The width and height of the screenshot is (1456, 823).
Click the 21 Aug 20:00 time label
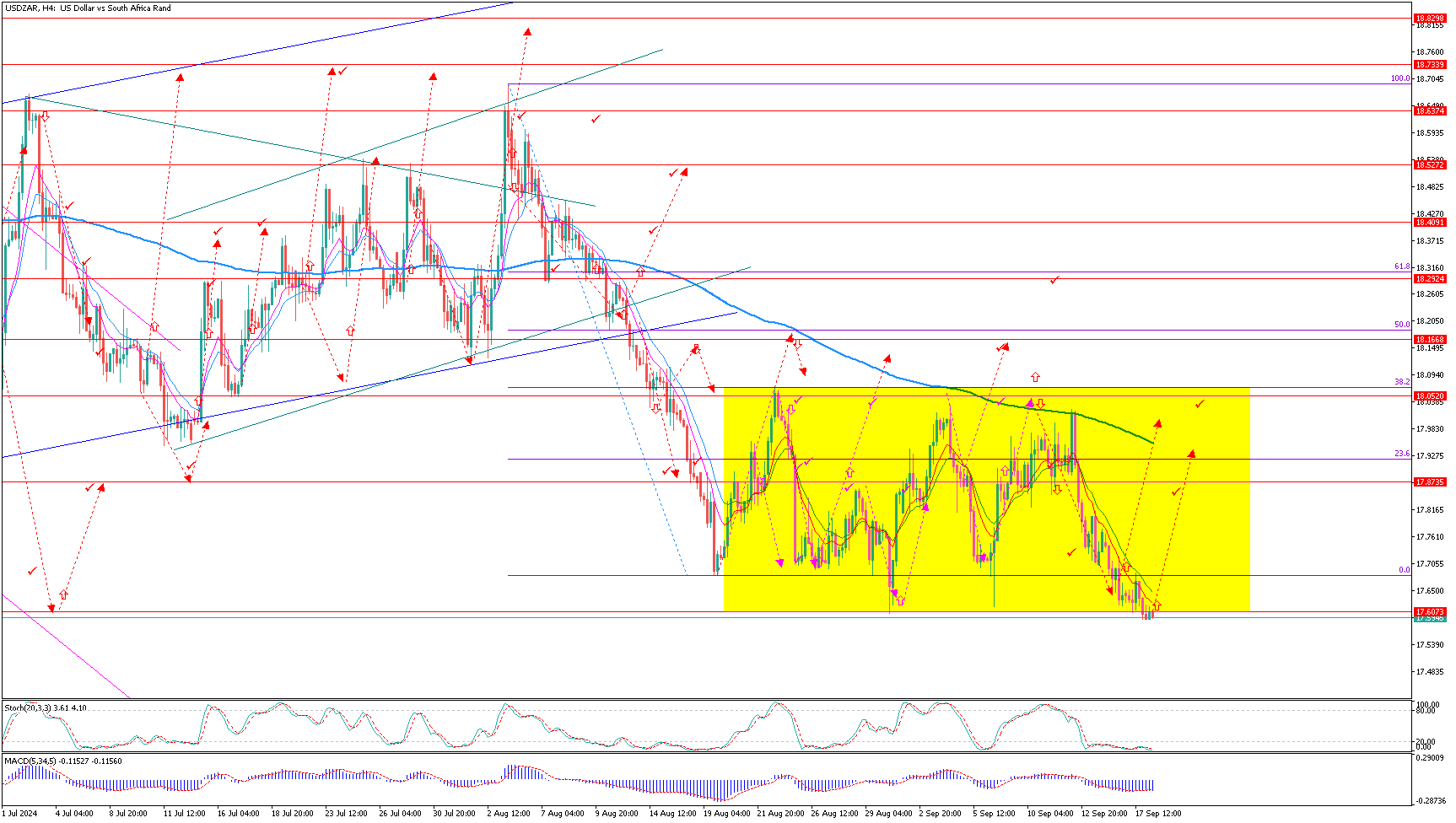point(781,814)
